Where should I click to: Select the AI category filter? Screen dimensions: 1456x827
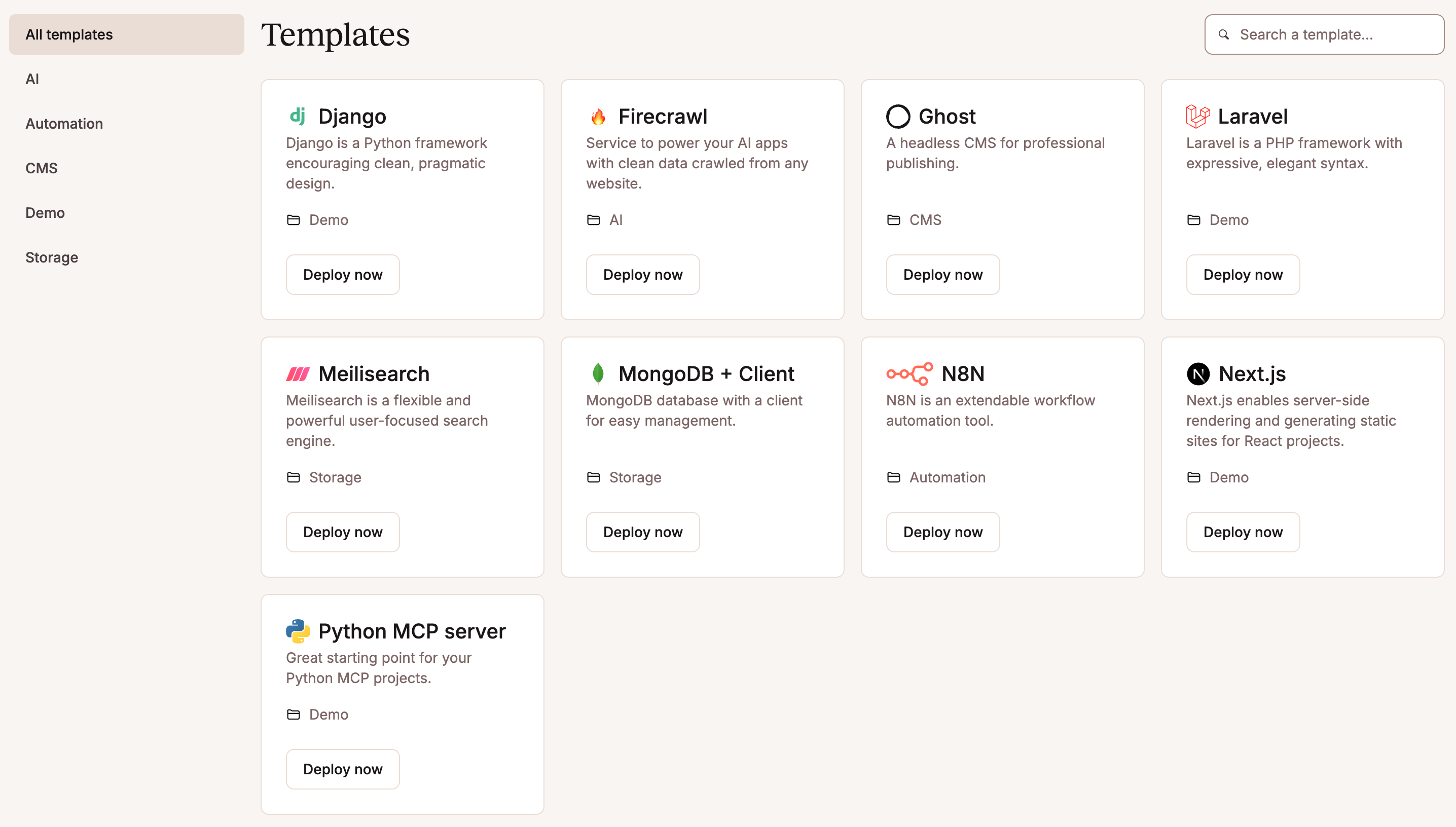32,79
